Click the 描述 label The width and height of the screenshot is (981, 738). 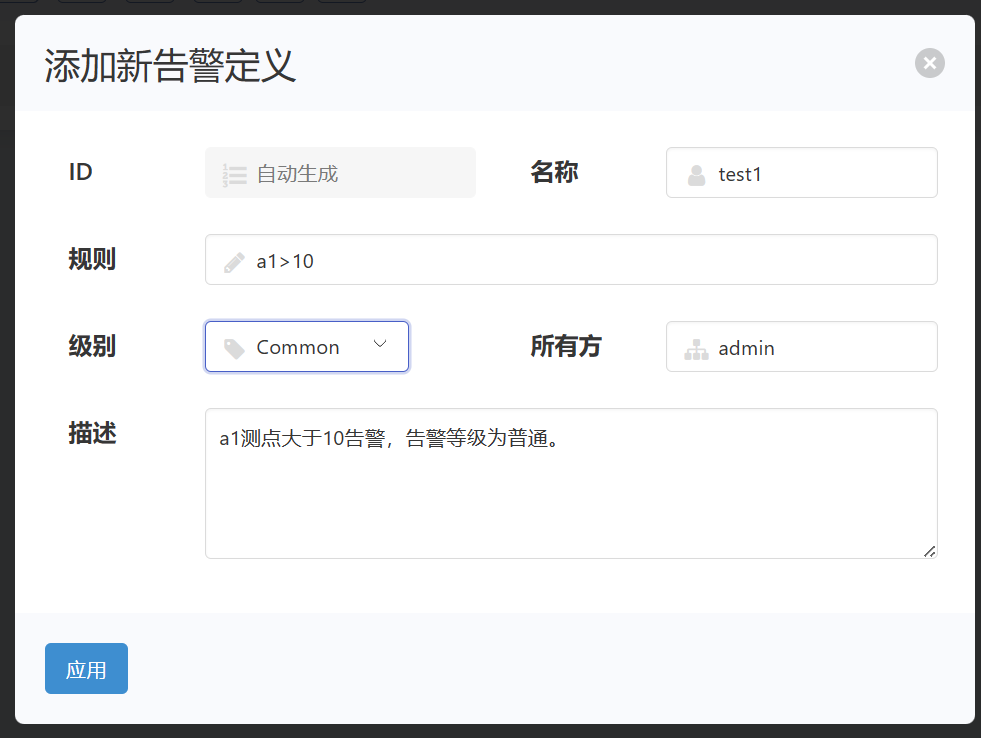point(92,433)
